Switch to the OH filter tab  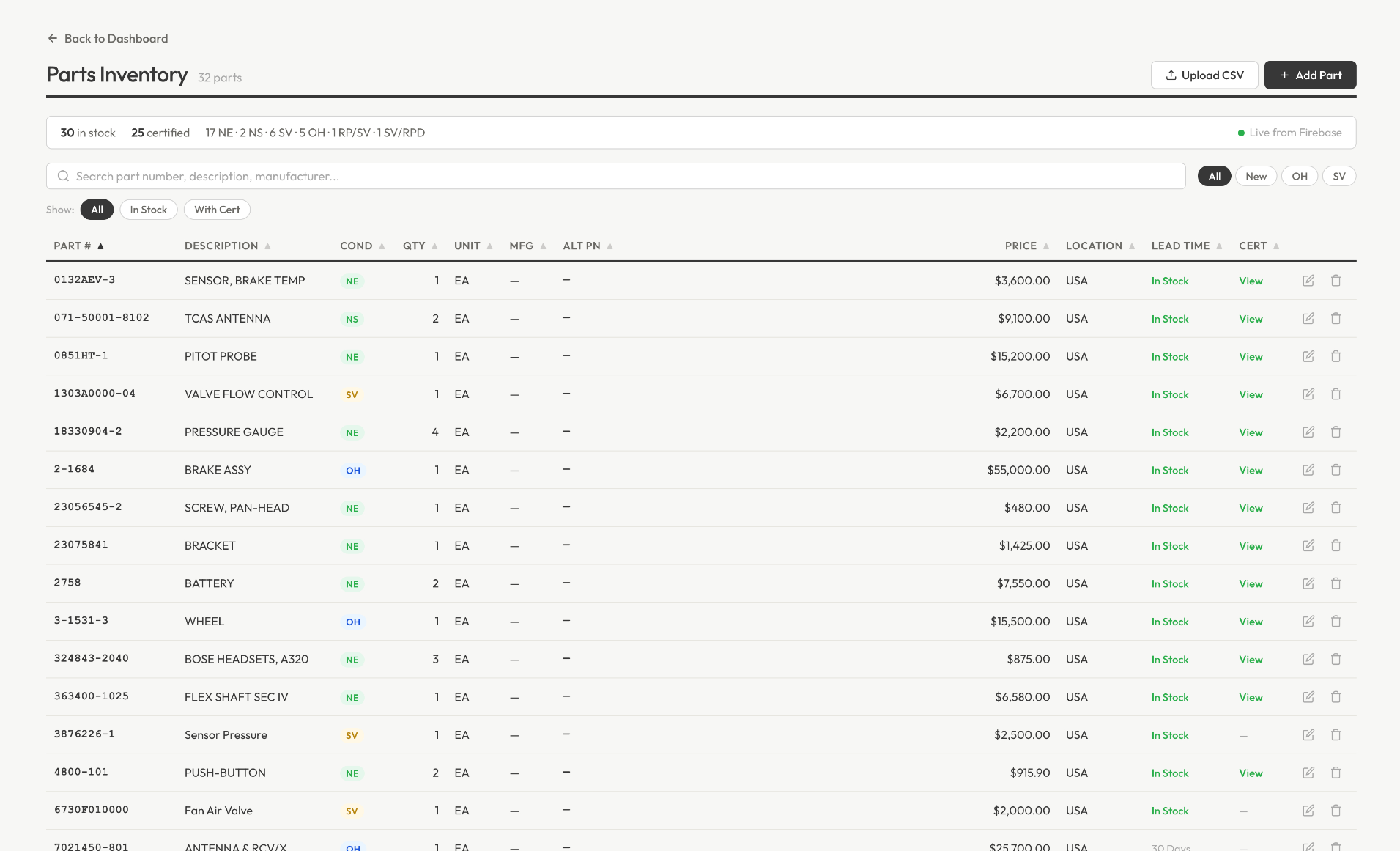[x=1300, y=176]
